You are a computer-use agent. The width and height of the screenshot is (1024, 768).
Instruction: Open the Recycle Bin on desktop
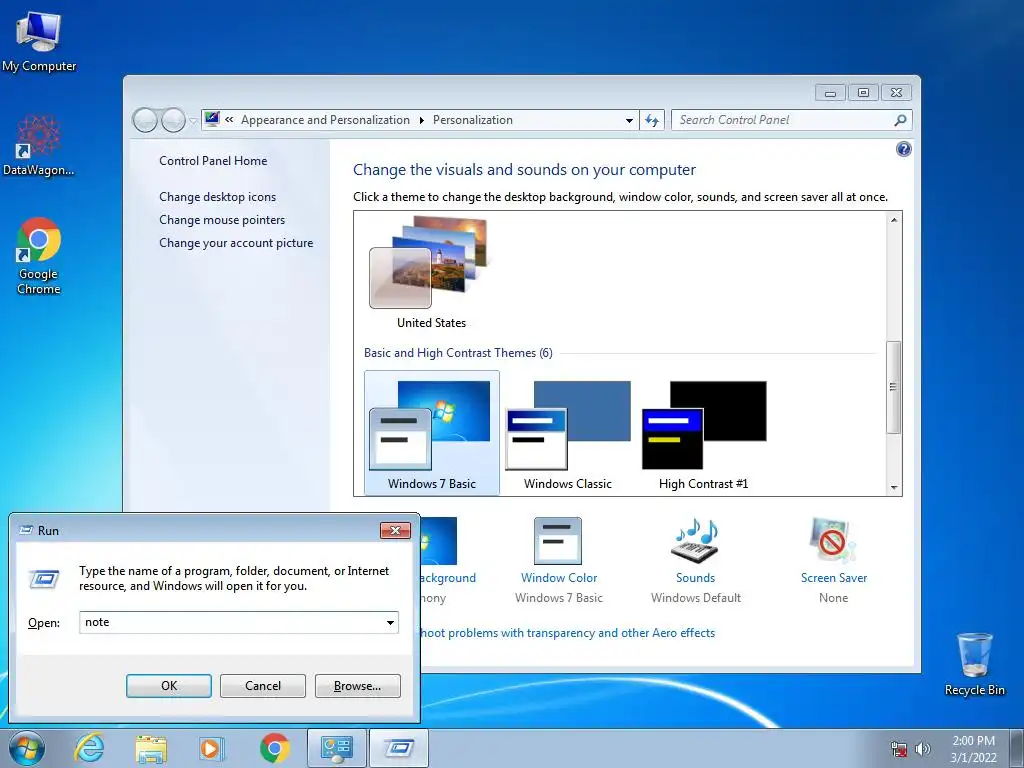[974, 664]
